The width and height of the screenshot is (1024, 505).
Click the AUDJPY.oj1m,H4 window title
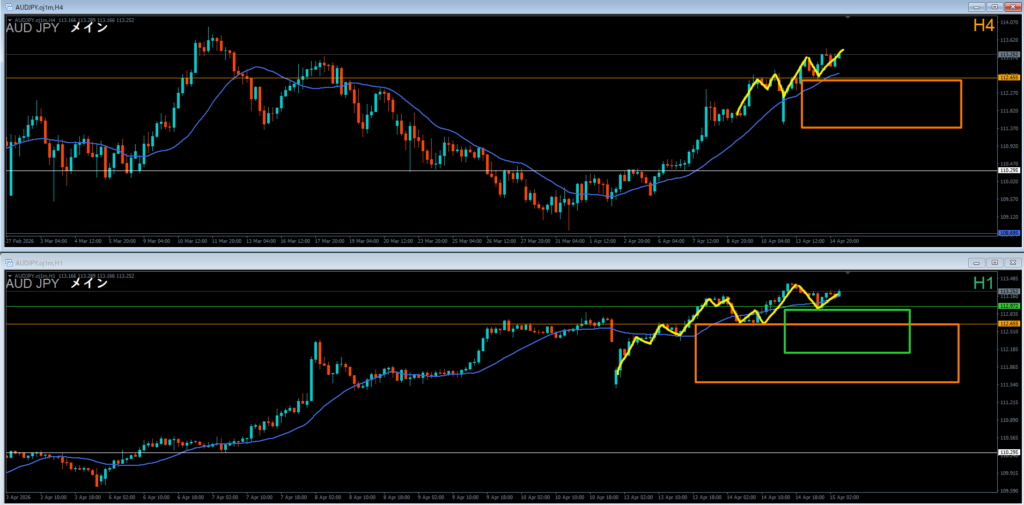[37, 6]
